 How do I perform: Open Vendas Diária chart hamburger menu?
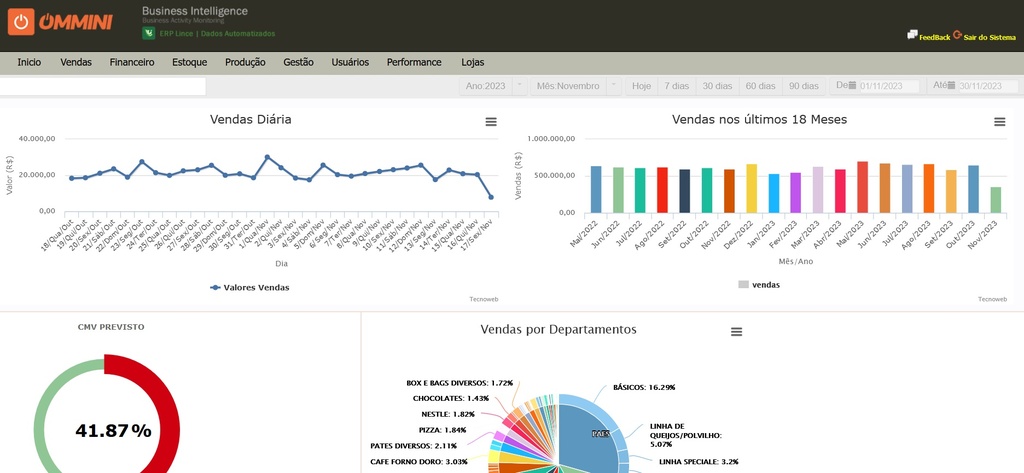pos(491,122)
